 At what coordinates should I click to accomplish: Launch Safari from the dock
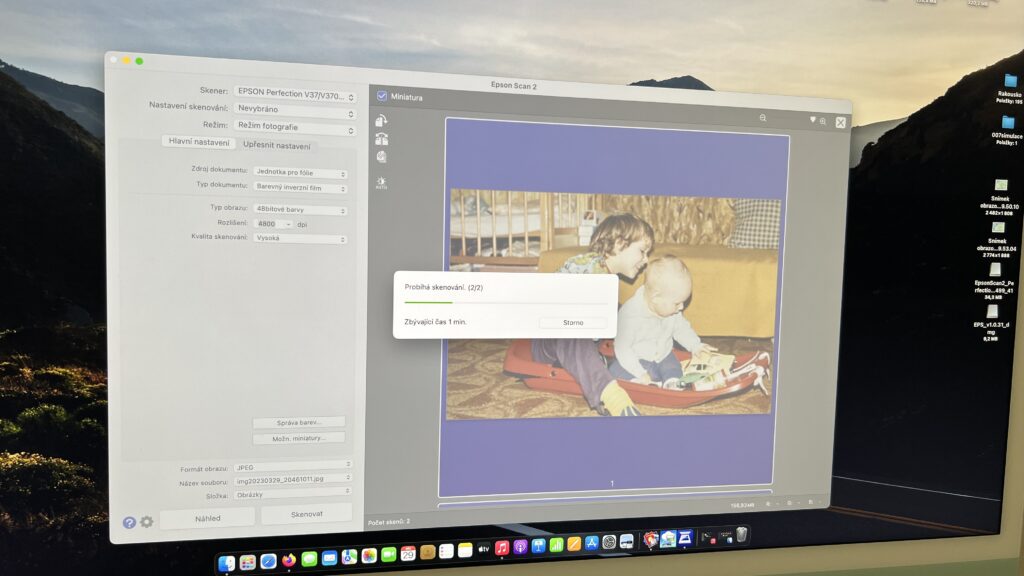tap(268, 562)
